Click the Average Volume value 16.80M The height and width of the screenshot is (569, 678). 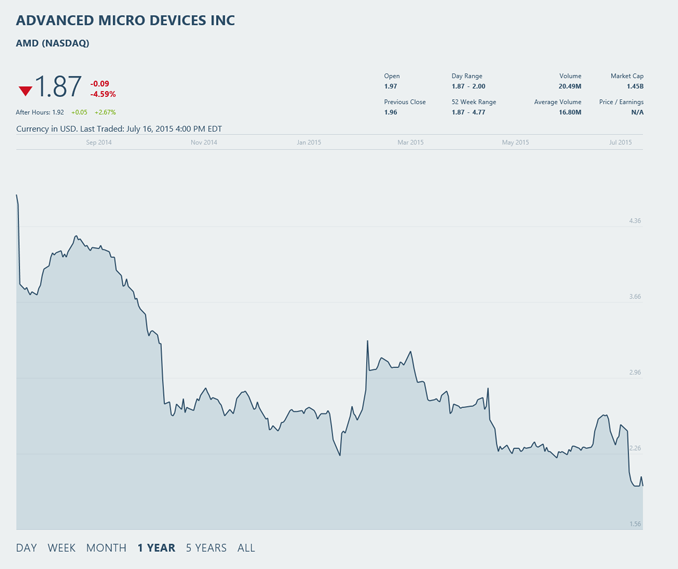[x=570, y=112]
